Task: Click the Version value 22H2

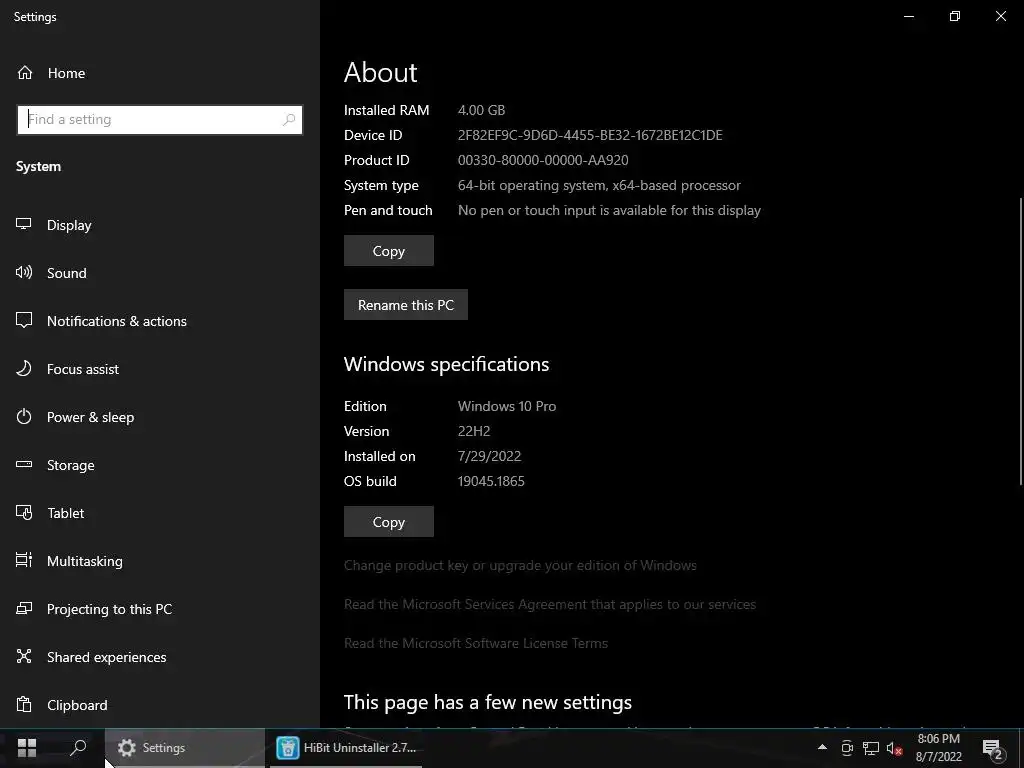Action: click(474, 432)
